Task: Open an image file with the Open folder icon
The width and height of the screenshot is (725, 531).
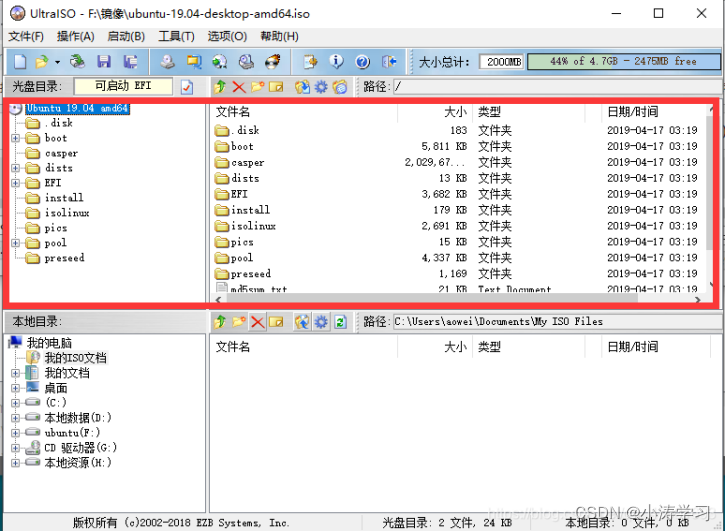Action: tap(42, 62)
